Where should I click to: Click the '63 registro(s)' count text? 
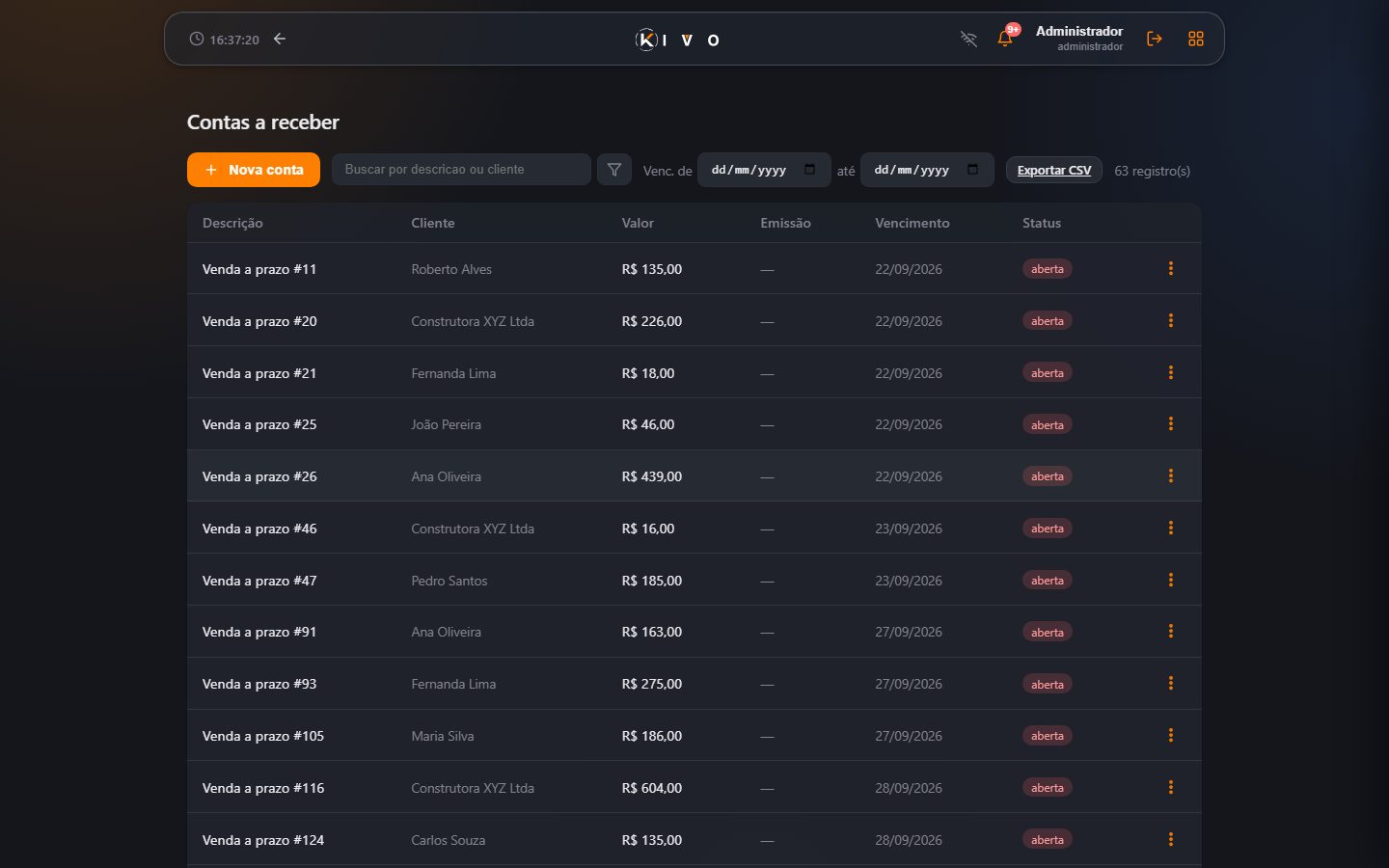click(1152, 171)
